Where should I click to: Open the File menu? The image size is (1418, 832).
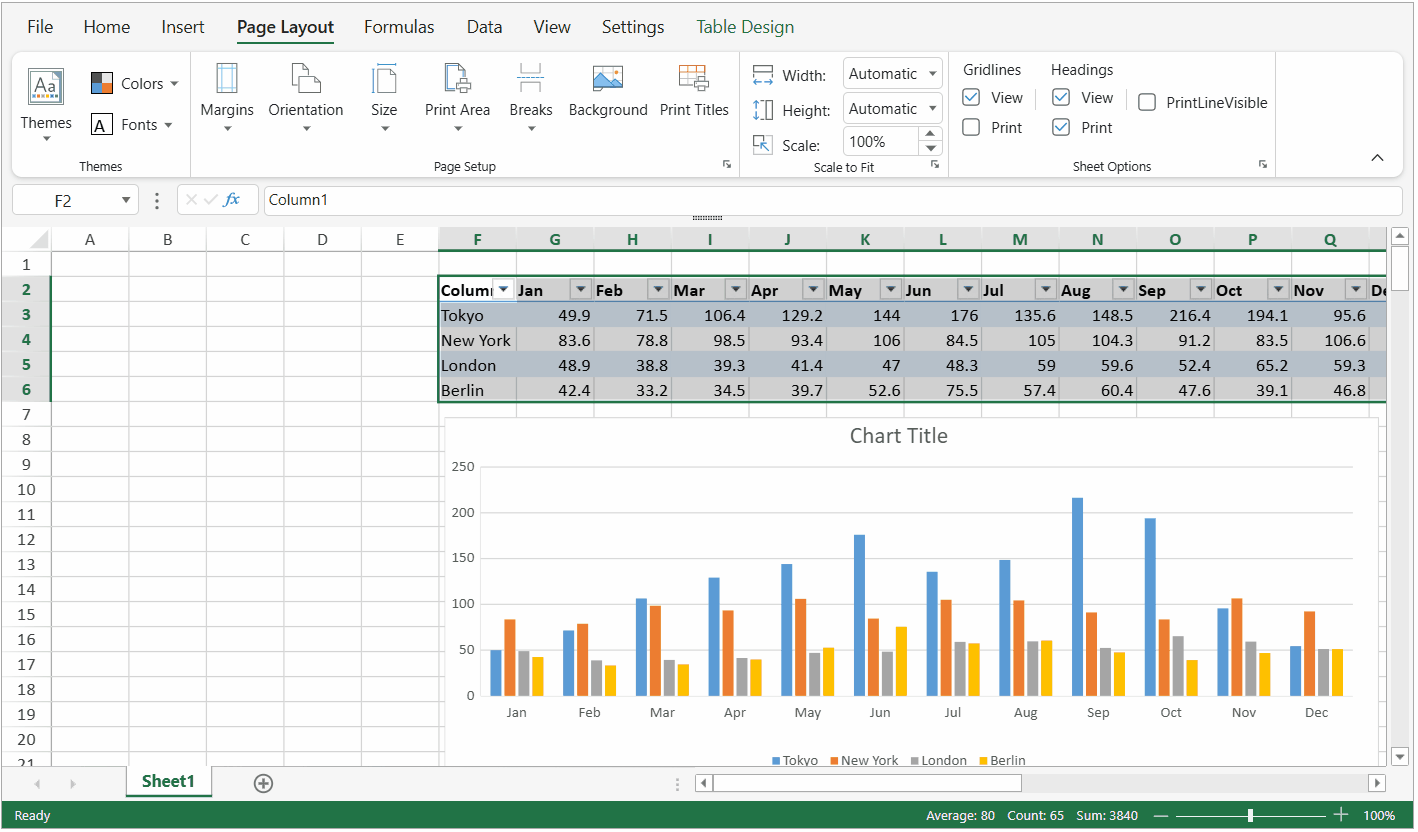(40, 27)
